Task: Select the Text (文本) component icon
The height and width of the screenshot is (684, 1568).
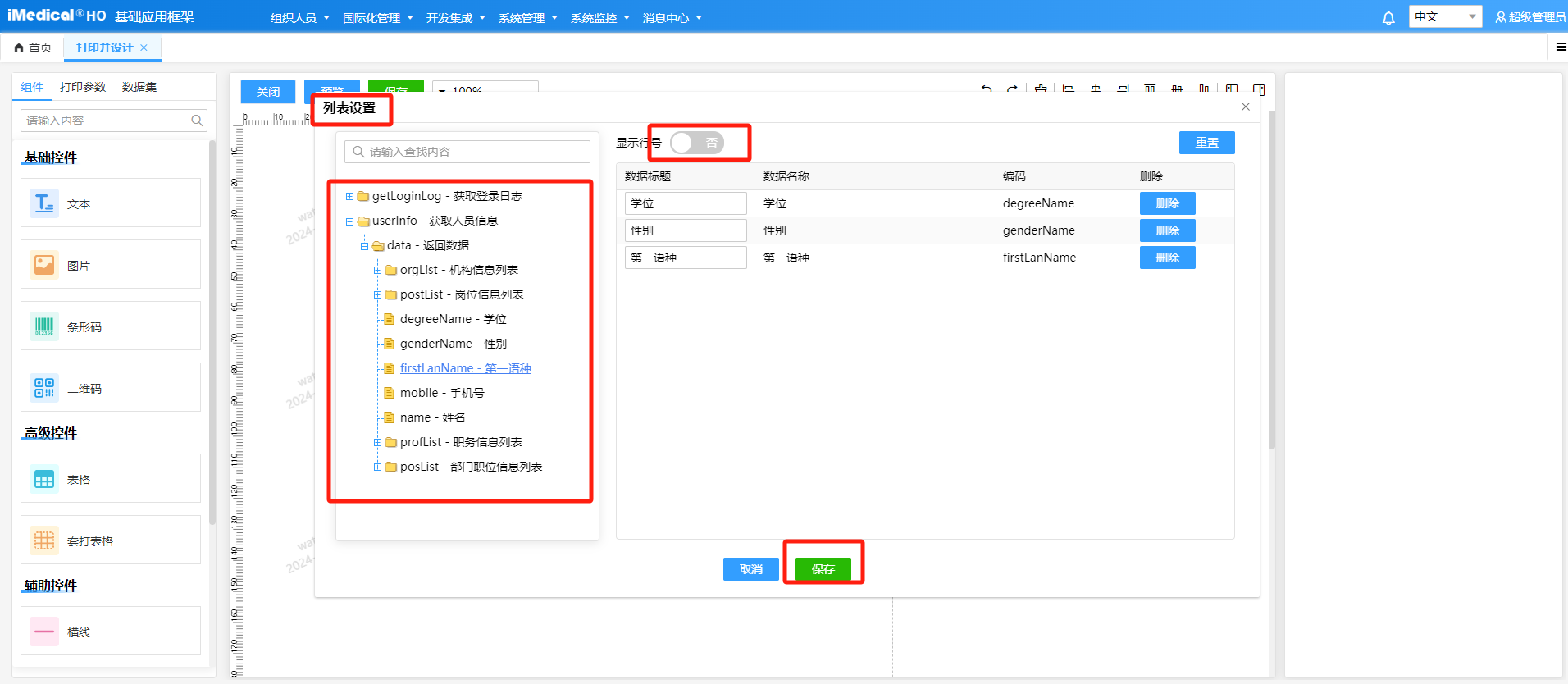Action: pos(44,203)
